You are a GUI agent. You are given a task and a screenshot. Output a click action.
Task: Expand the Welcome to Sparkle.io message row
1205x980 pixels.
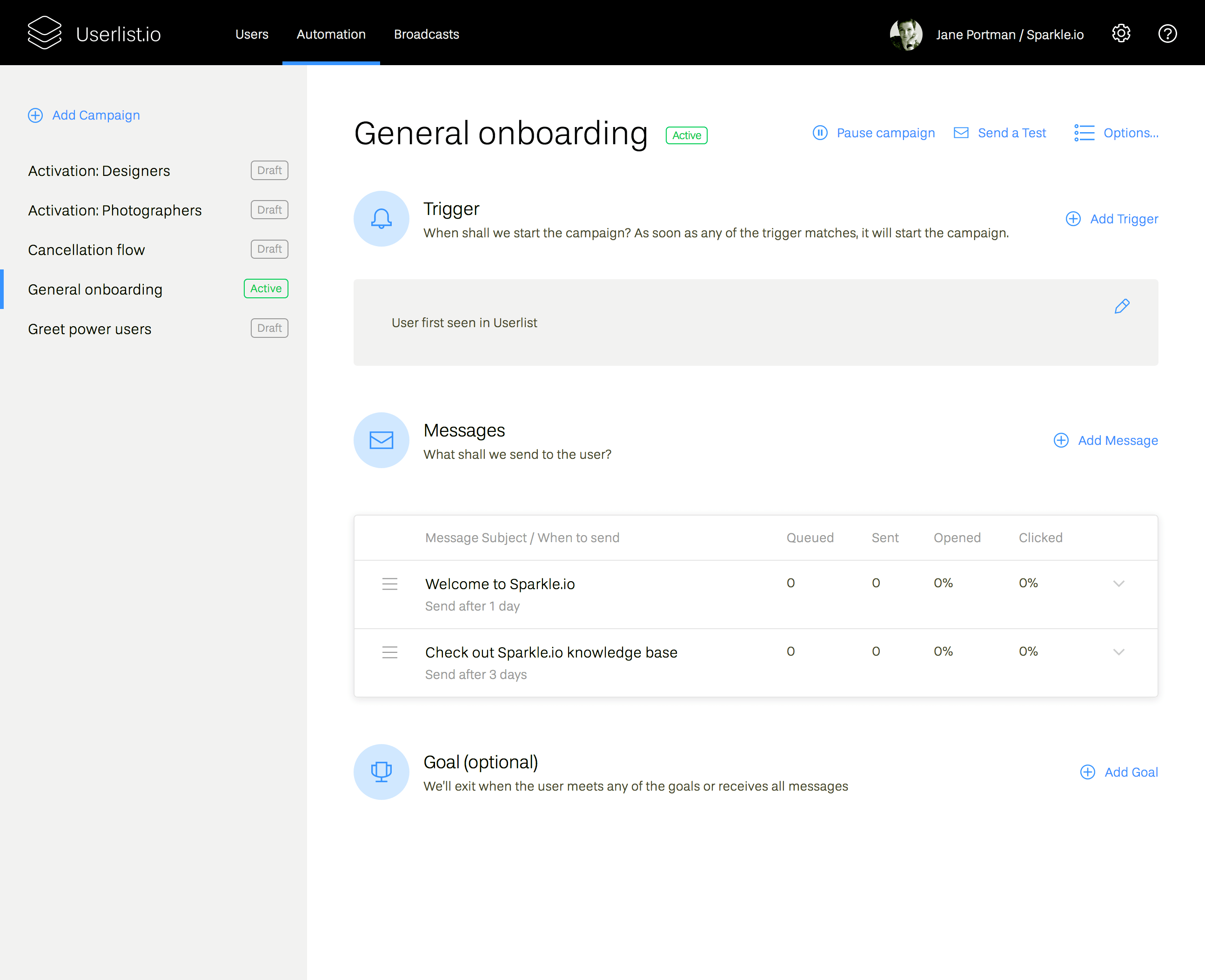pyautogui.click(x=1119, y=582)
